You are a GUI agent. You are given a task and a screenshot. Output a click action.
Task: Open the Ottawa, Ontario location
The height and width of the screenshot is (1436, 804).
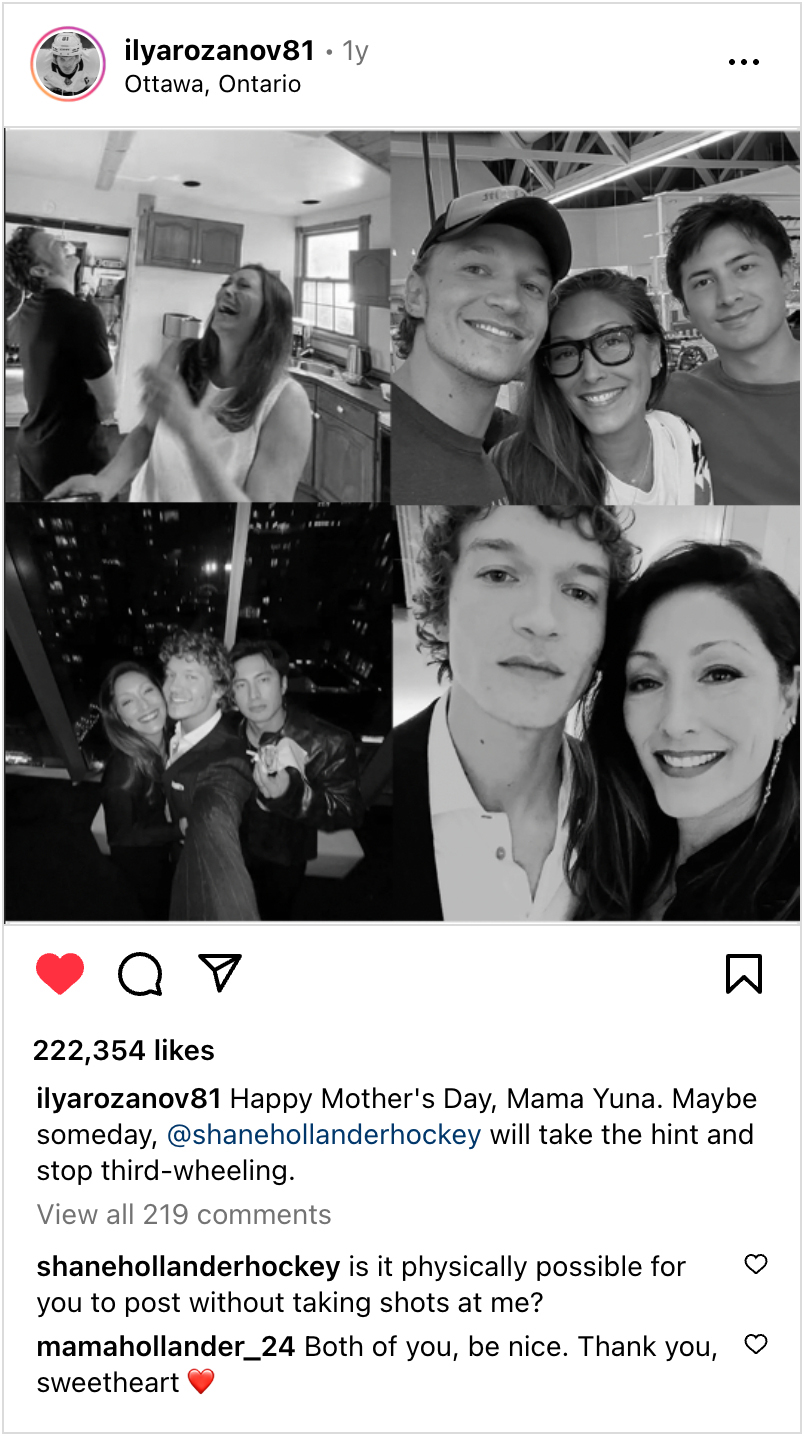pos(212,84)
